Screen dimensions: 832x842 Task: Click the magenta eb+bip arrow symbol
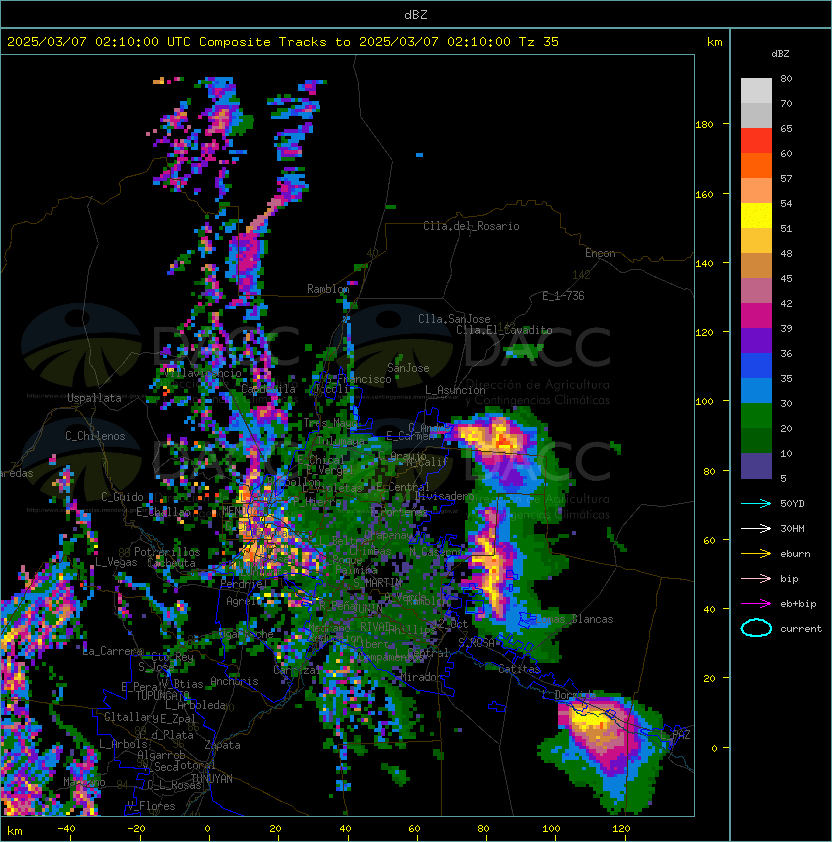[x=756, y=604]
